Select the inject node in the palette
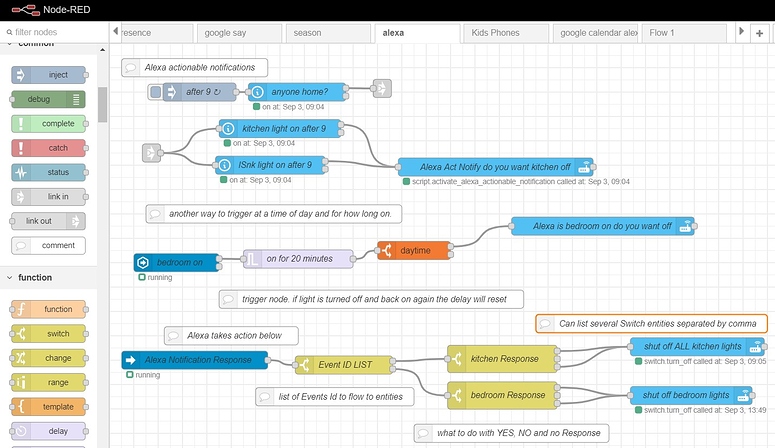This screenshot has height=448, width=775. pos(49,75)
